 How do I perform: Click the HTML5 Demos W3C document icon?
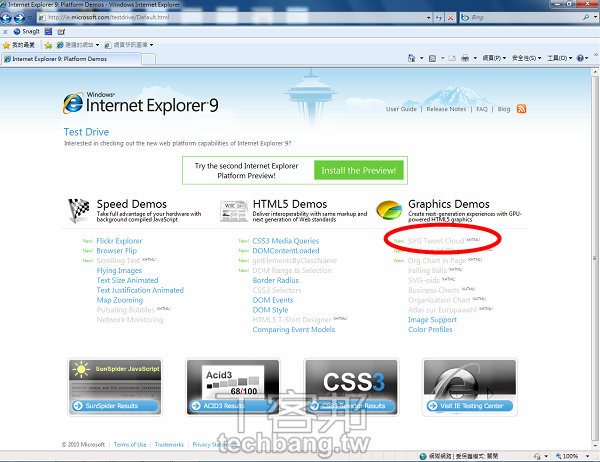click(x=234, y=211)
